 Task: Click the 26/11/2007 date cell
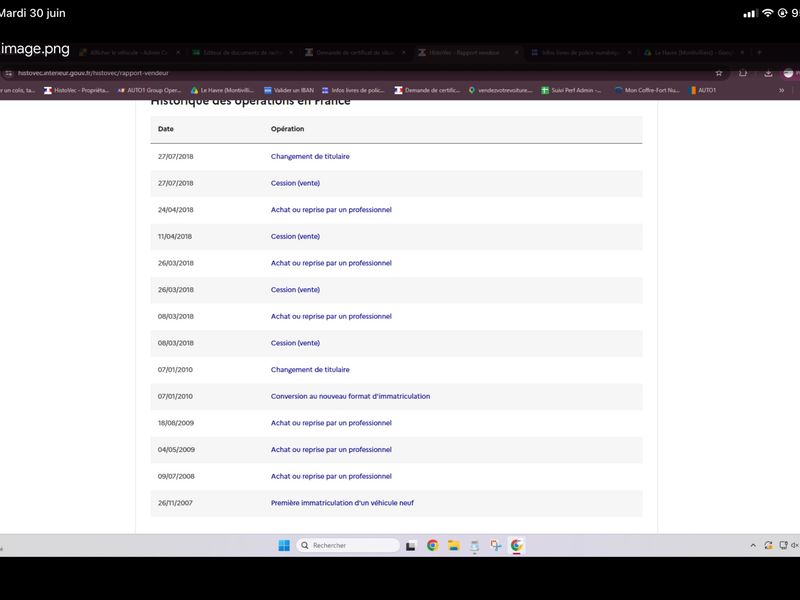175,503
